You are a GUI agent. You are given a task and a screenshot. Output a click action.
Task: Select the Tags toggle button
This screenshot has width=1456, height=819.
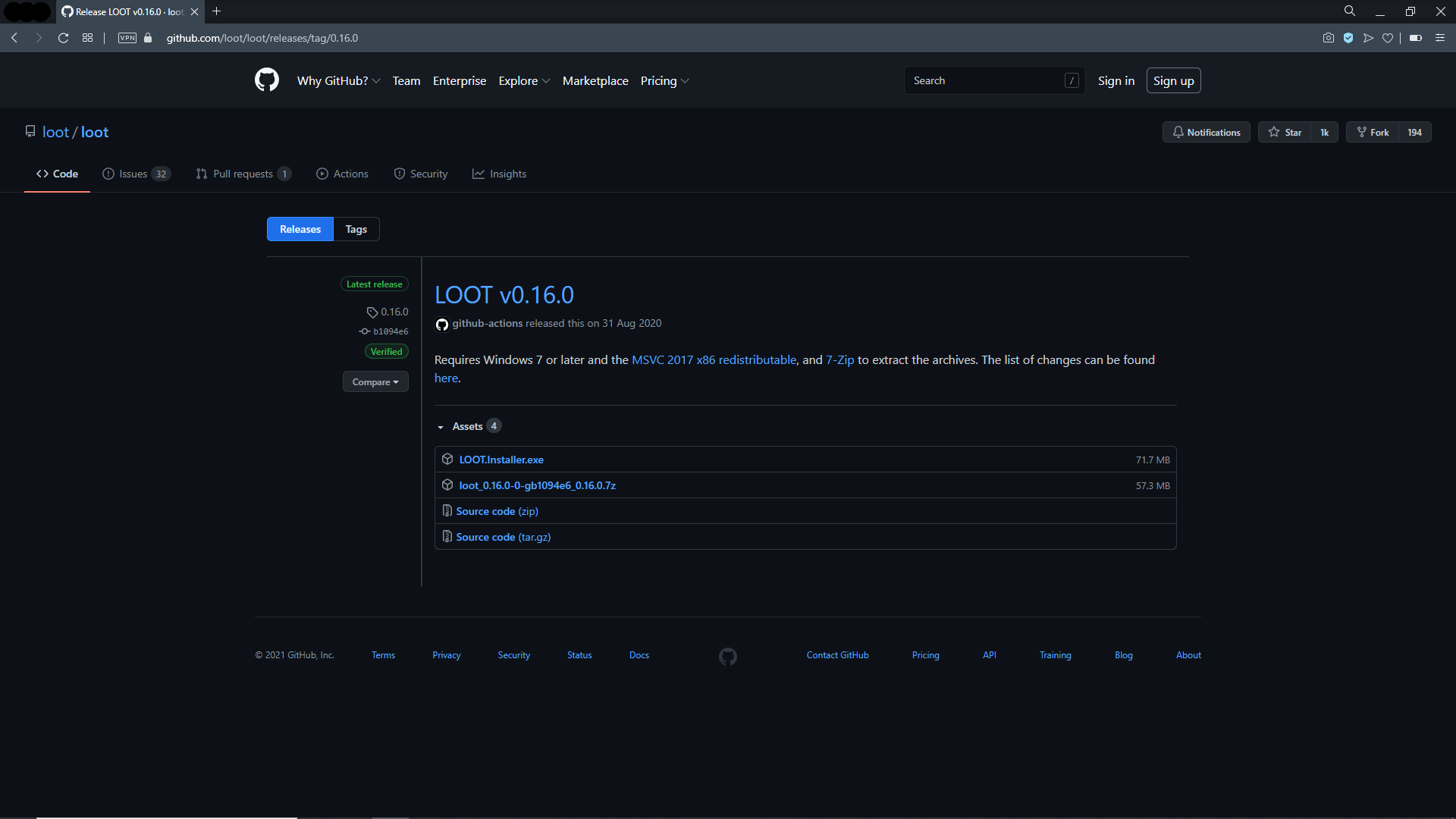pyautogui.click(x=356, y=229)
